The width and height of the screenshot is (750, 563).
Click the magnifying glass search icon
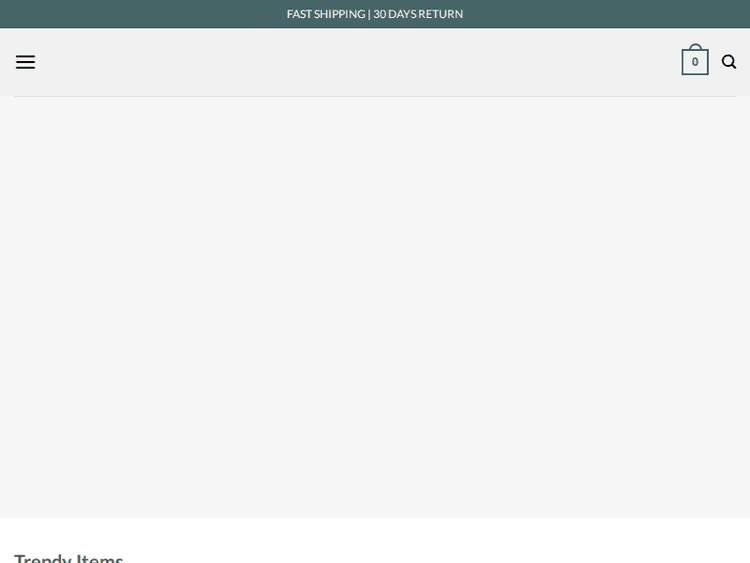coord(729,62)
